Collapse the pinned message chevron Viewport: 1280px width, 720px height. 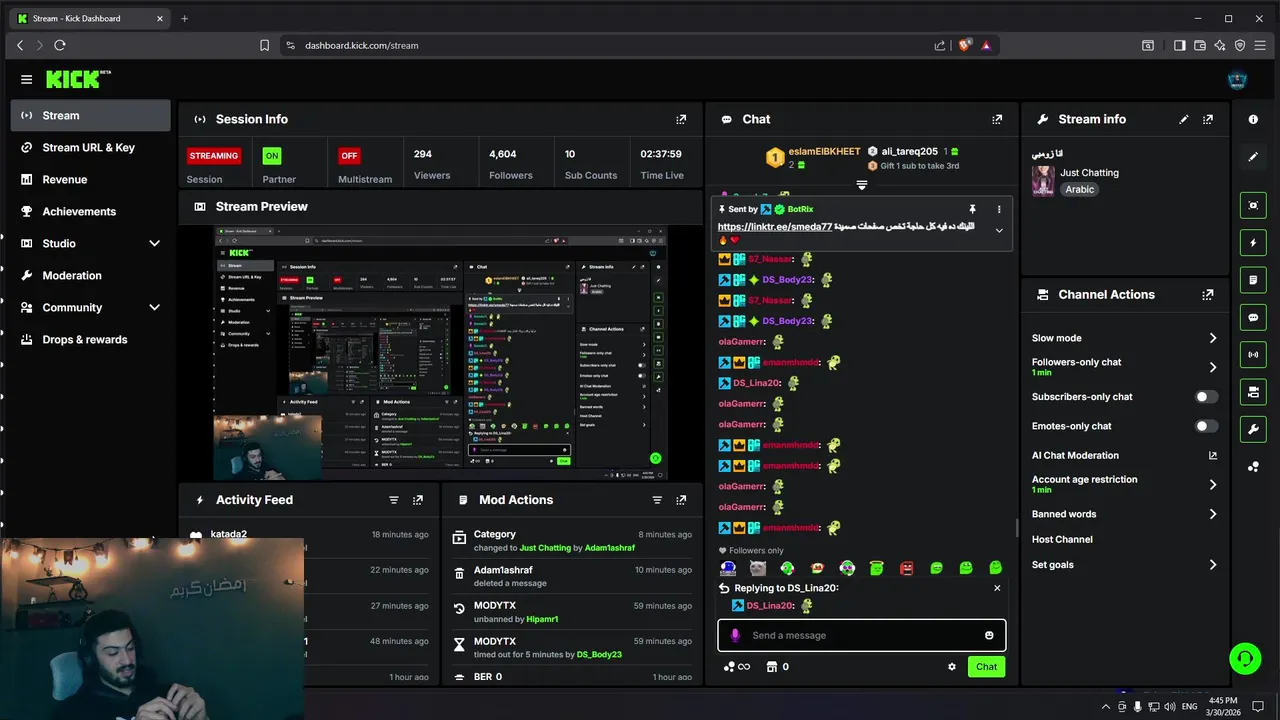point(998,230)
